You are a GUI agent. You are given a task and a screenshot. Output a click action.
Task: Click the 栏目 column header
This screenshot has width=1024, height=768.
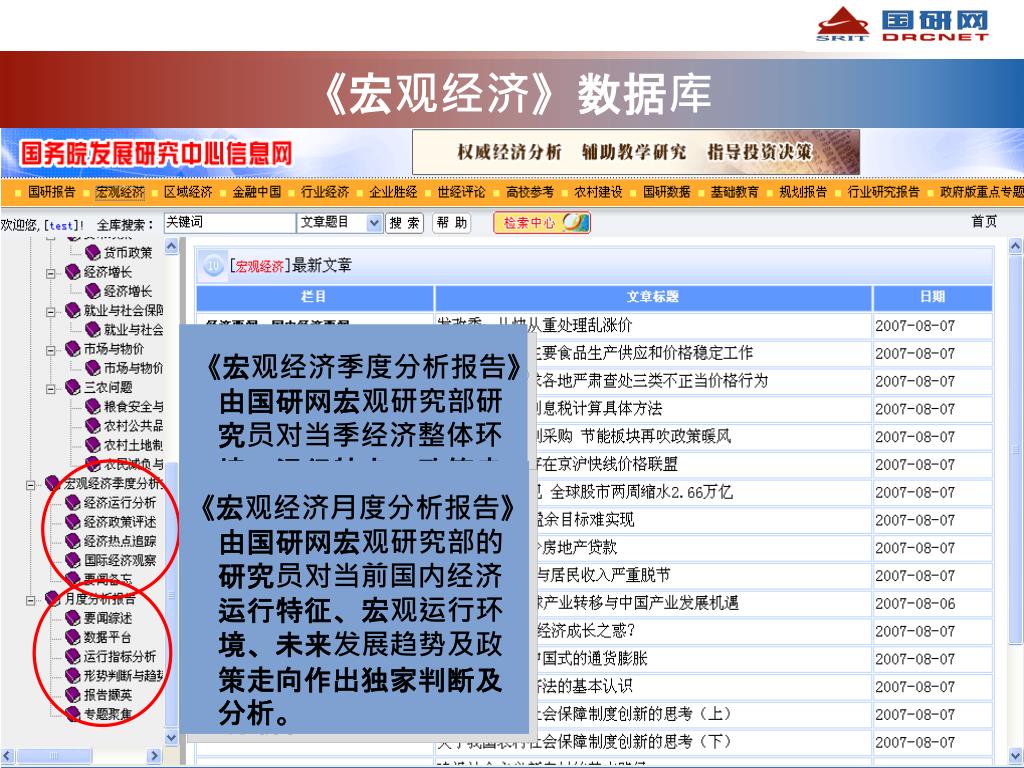(x=314, y=297)
